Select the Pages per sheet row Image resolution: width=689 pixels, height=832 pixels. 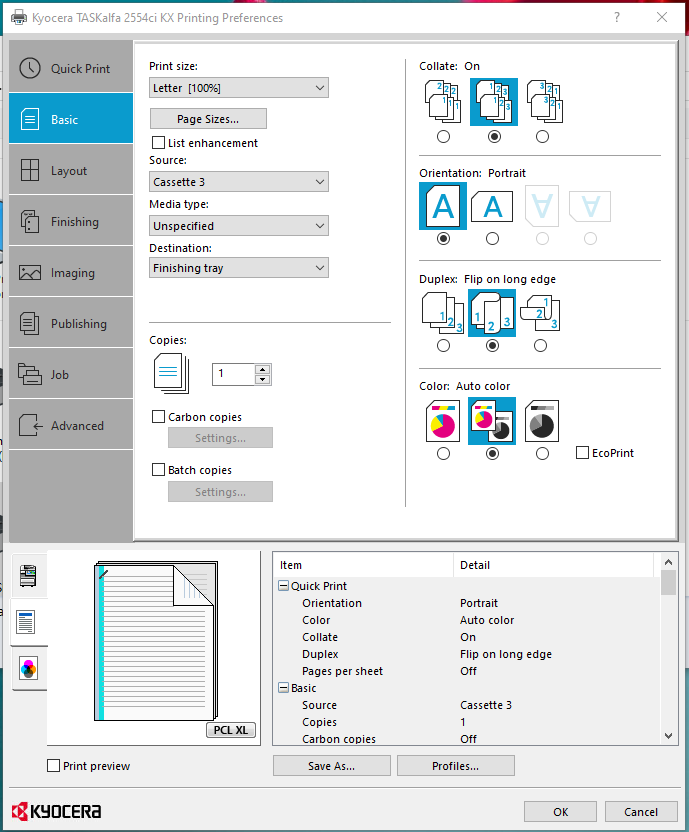click(467, 671)
